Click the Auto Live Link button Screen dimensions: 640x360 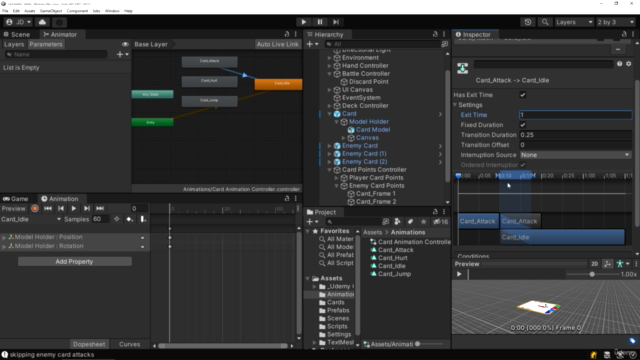pos(278,44)
